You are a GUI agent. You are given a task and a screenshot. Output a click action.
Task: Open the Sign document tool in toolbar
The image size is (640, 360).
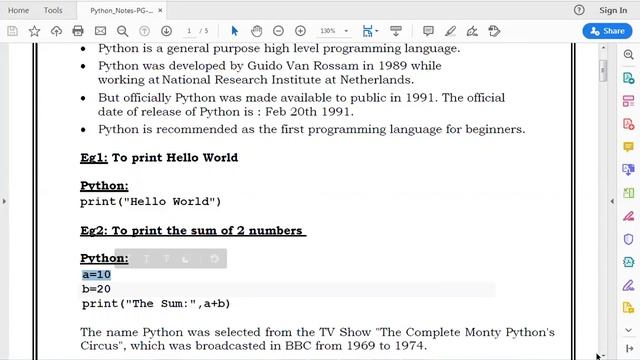(472, 31)
